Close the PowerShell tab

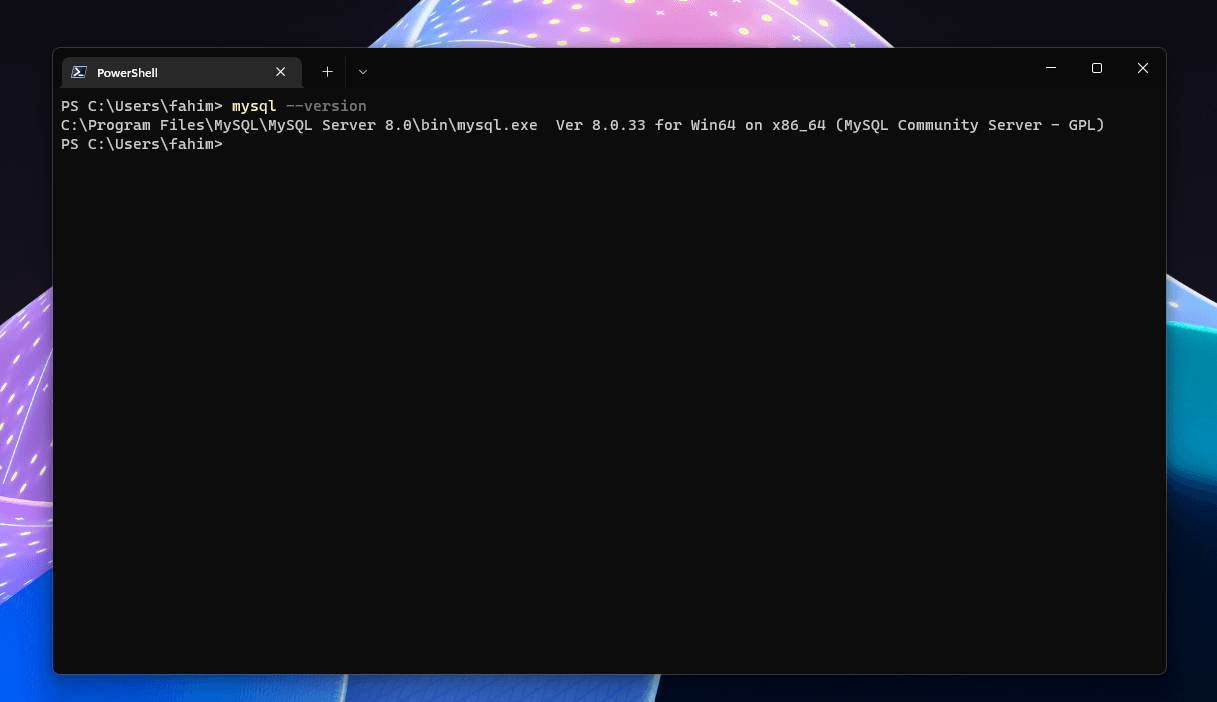281,72
